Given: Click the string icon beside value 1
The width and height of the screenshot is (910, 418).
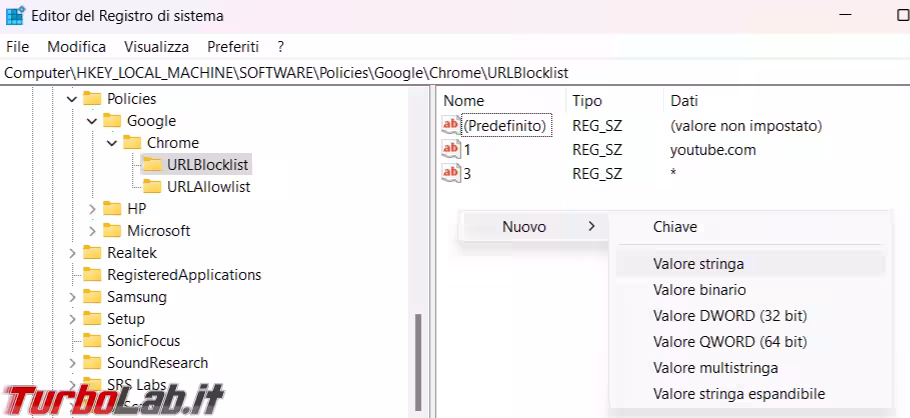Looking at the screenshot, I should [451, 150].
